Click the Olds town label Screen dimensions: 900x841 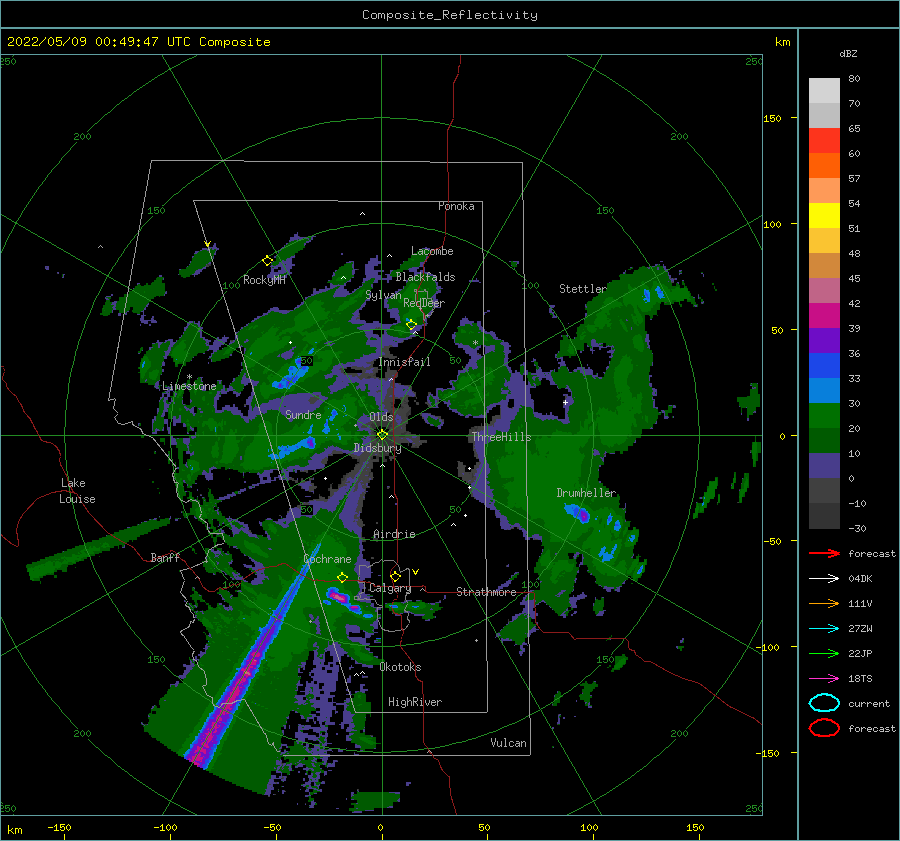coord(381,417)
